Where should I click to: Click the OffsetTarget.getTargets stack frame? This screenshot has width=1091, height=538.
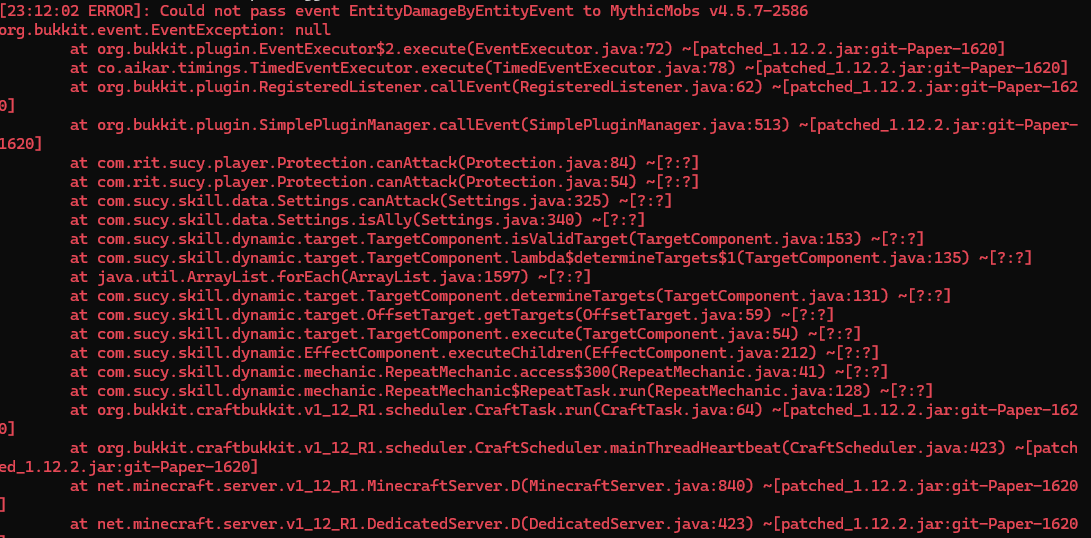(450, 315)
